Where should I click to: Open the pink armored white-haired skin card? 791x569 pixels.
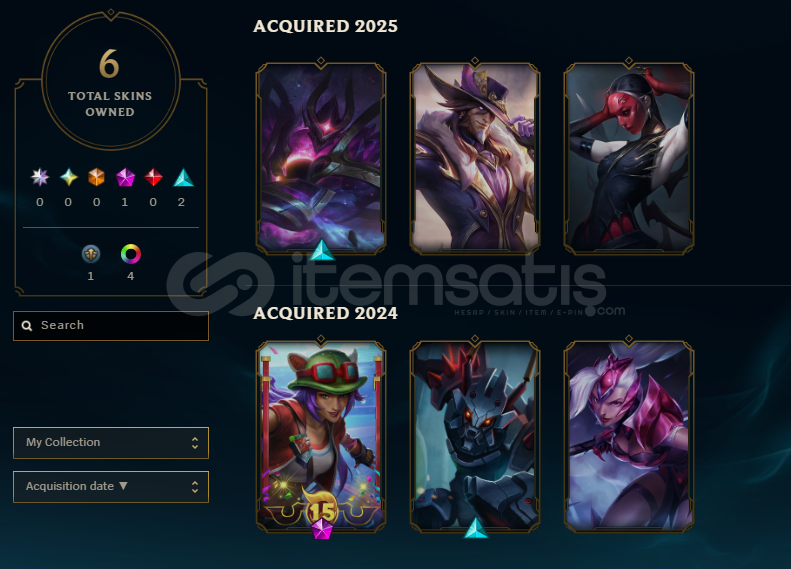point(629,436)
